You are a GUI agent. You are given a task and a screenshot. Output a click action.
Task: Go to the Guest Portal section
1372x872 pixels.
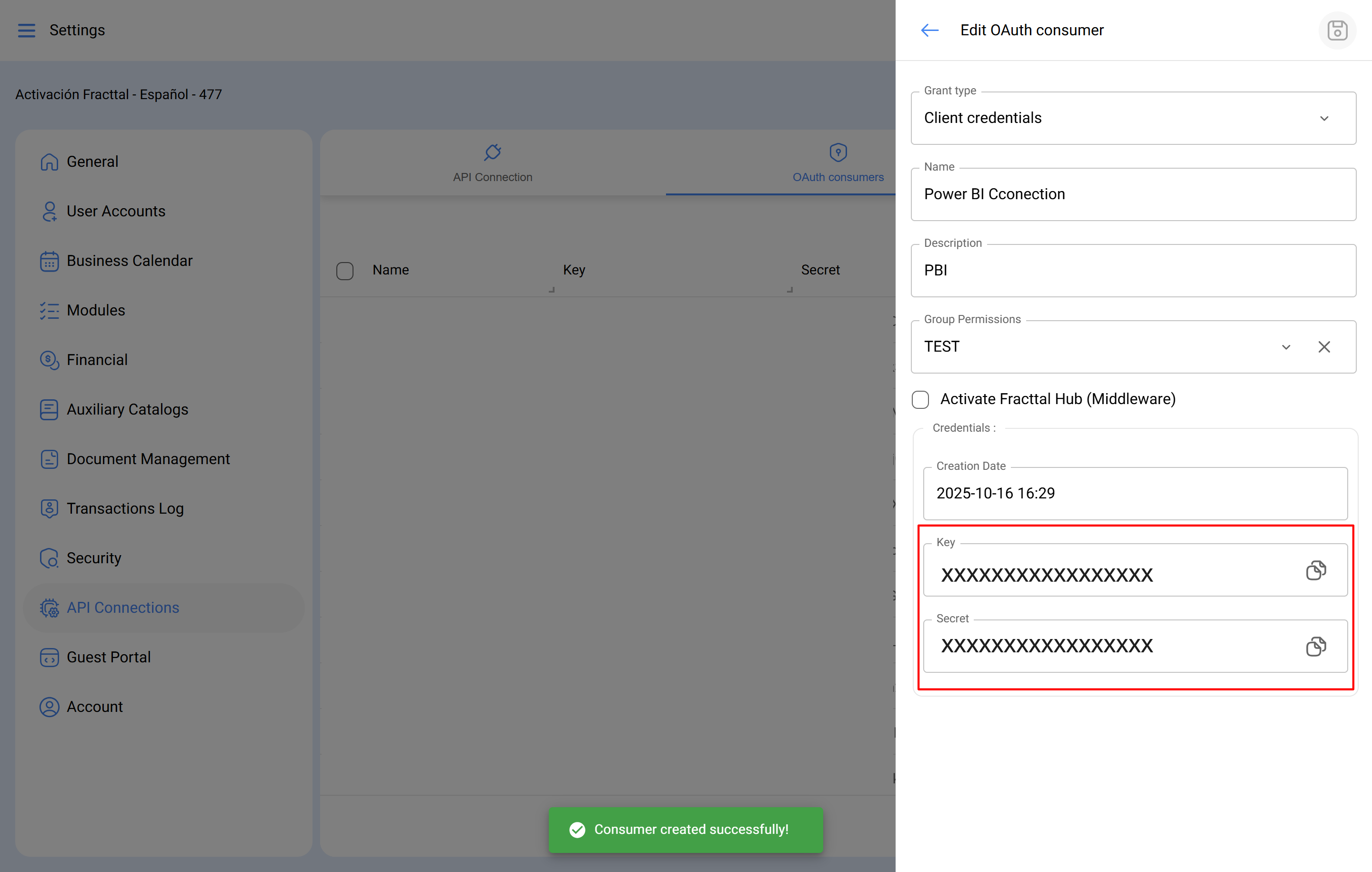[108, 657]
